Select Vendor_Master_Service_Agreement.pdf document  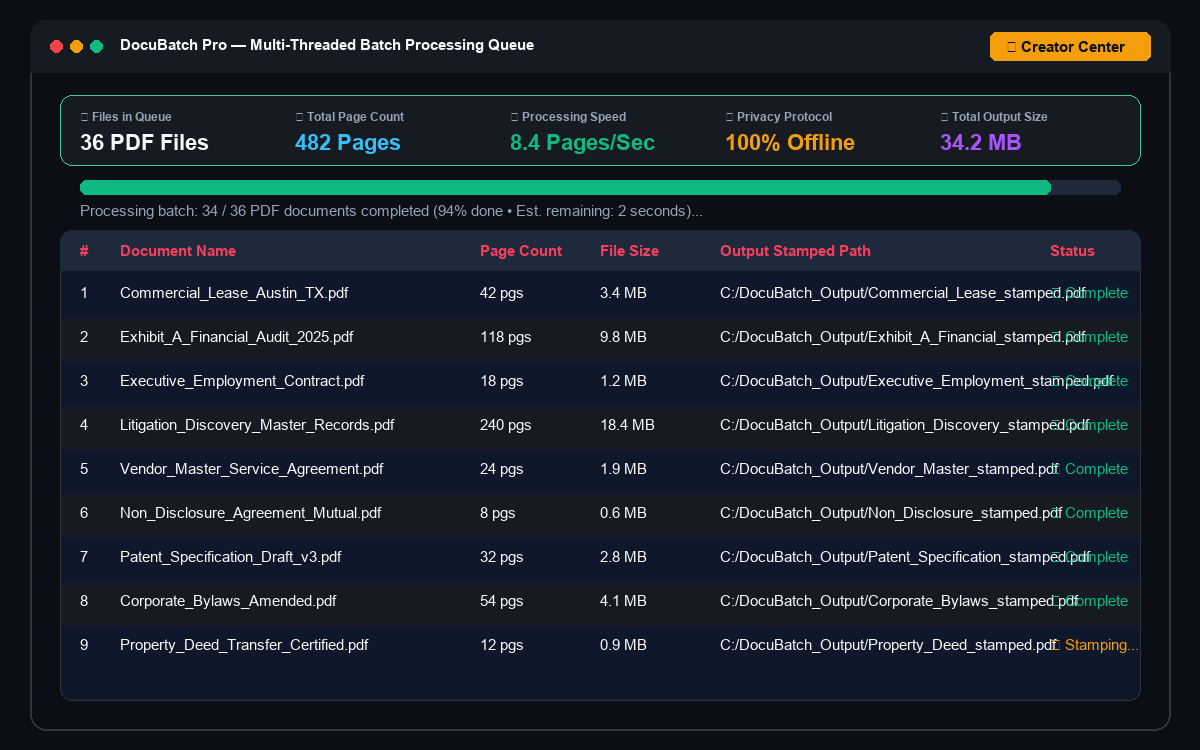pyautogui.click(x=251, y=469)
